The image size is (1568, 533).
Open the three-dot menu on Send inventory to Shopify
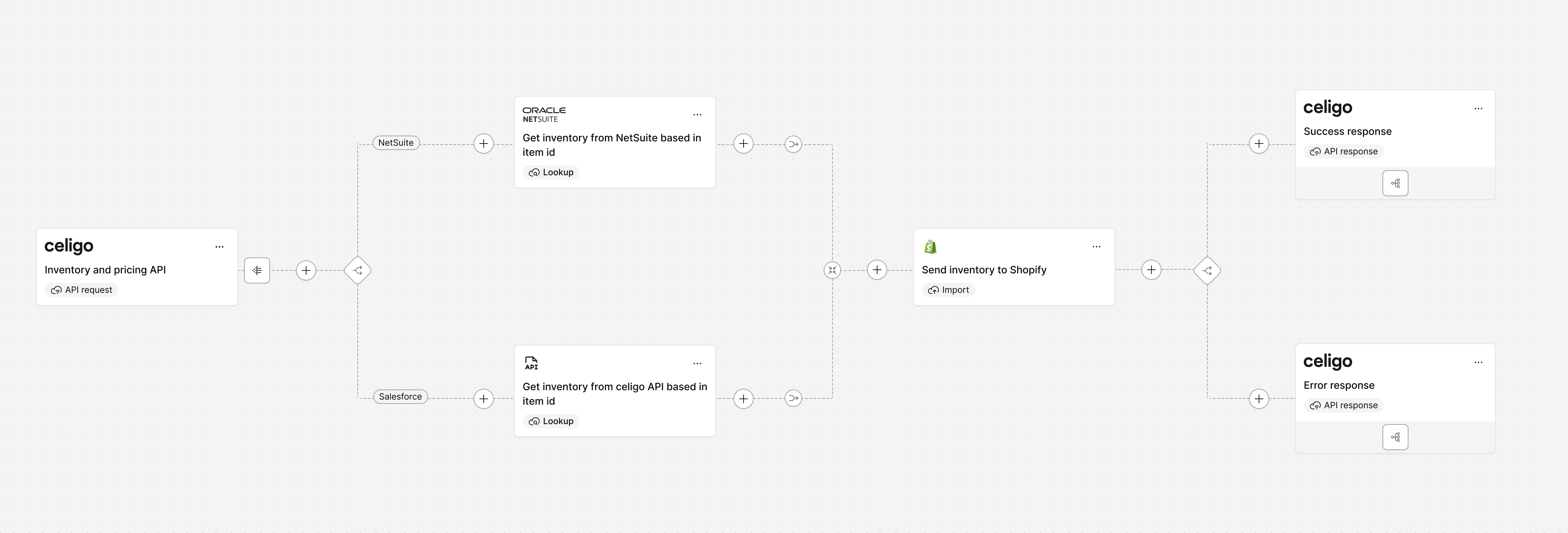click(1096, 247)
